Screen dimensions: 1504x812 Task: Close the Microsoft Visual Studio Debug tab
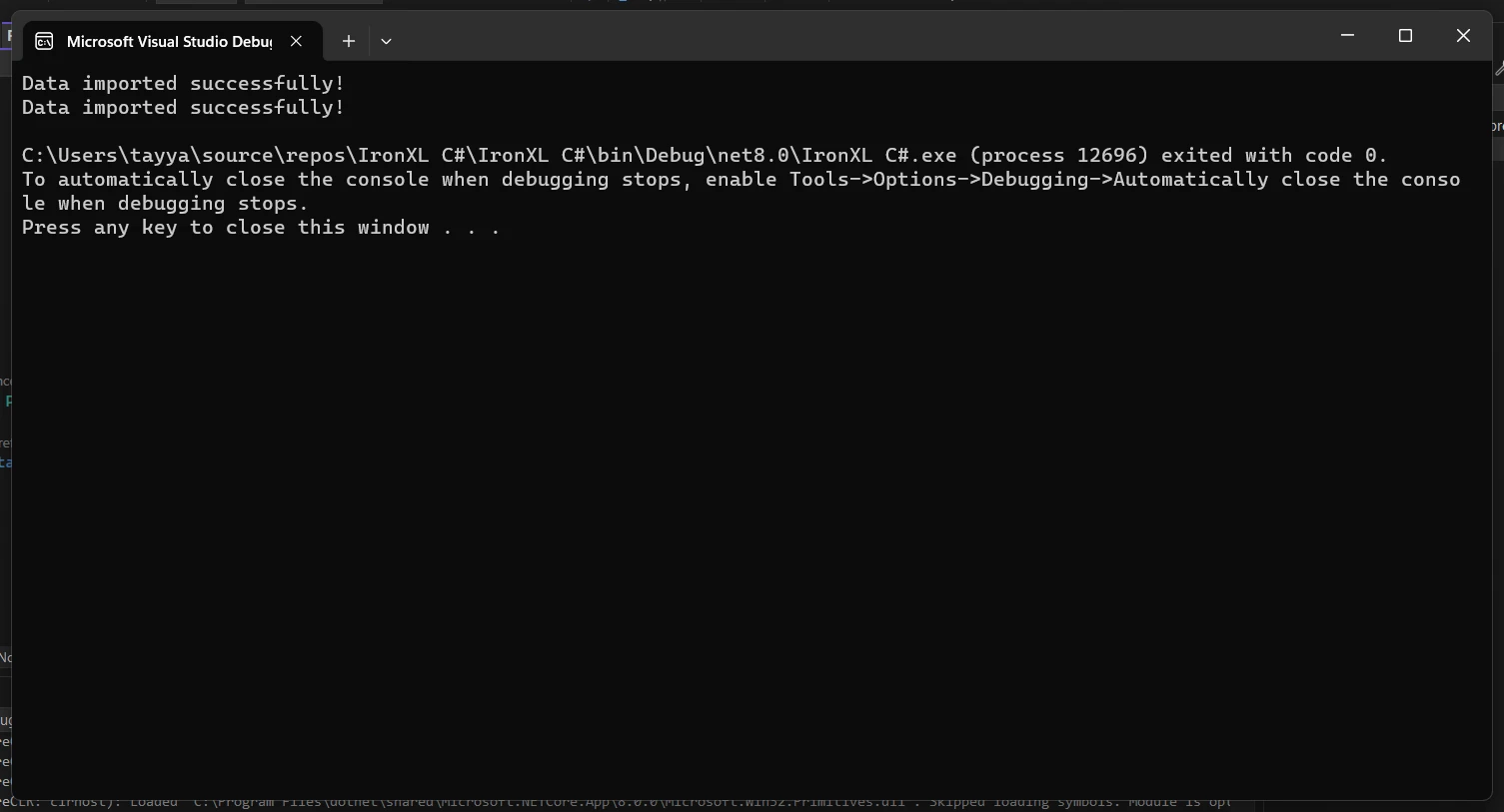coord(296,41)
